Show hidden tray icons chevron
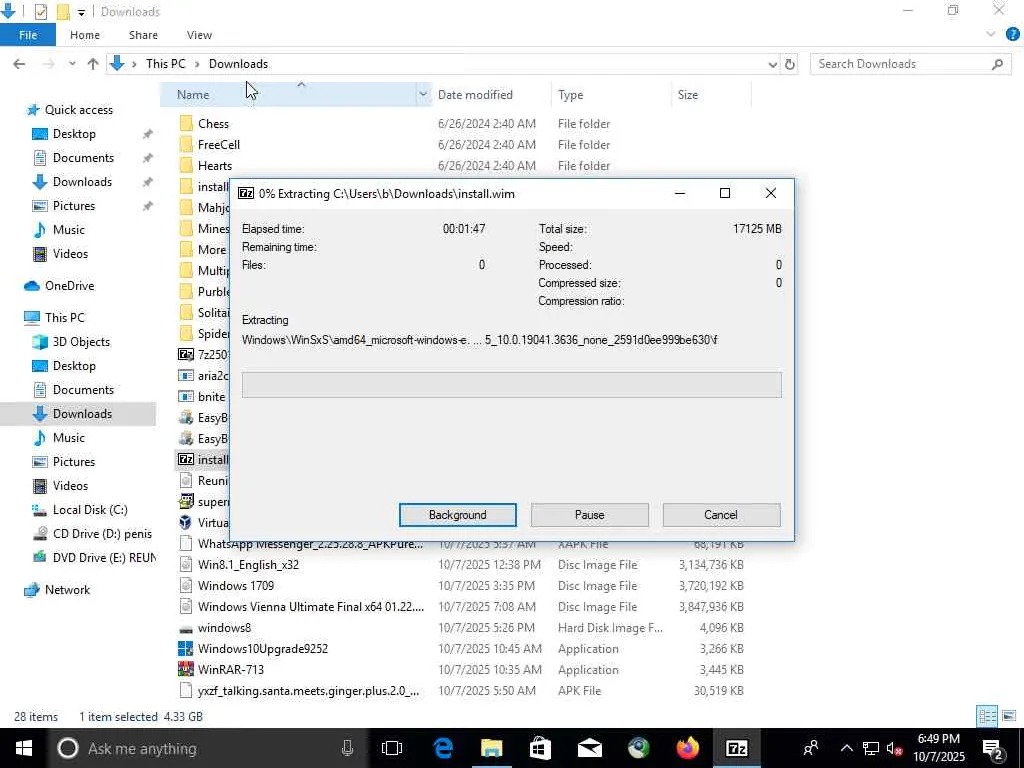 (x=846, y=748)
